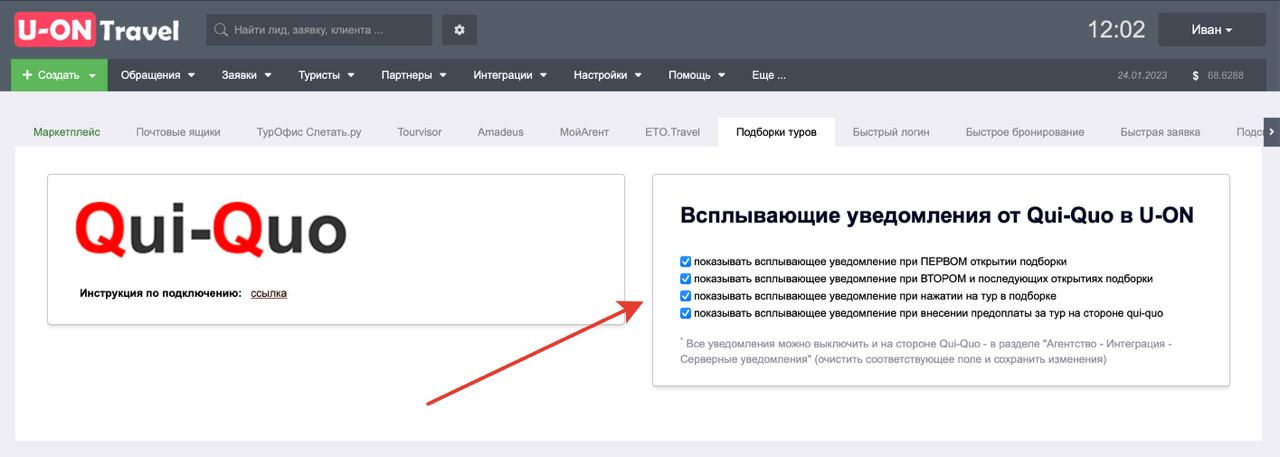Click the tab strip right scroll arrow
The height and width of the screenshot is (457, 1280).
tap(1271, 132)
